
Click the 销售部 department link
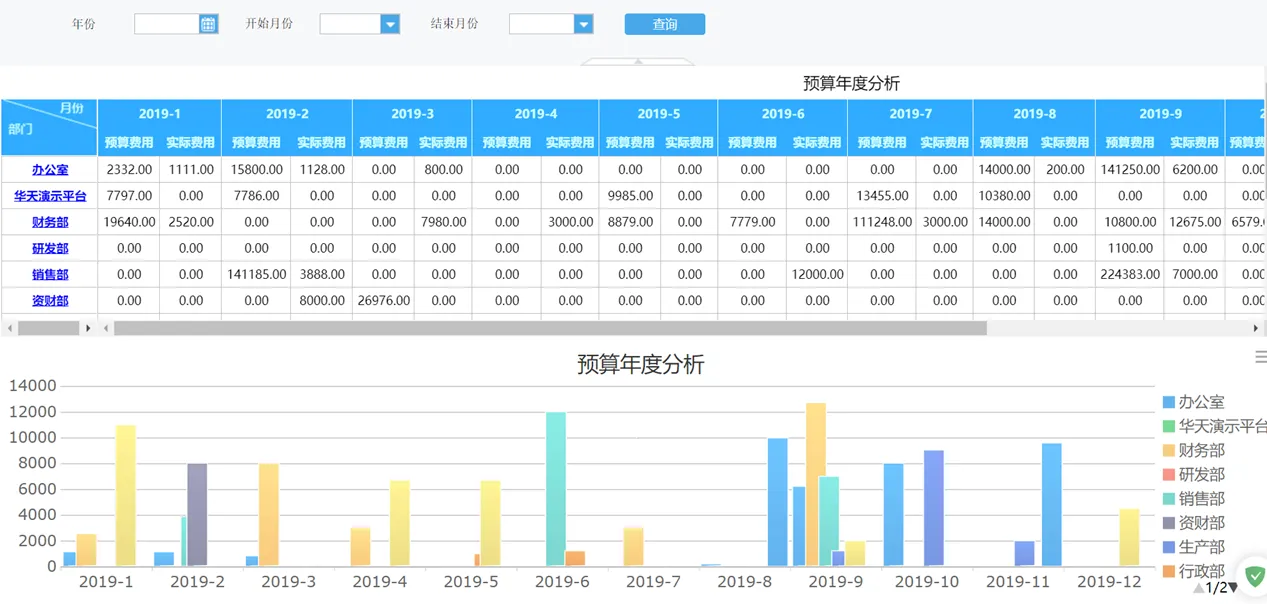pyautogui.click(x=50, y=274)
